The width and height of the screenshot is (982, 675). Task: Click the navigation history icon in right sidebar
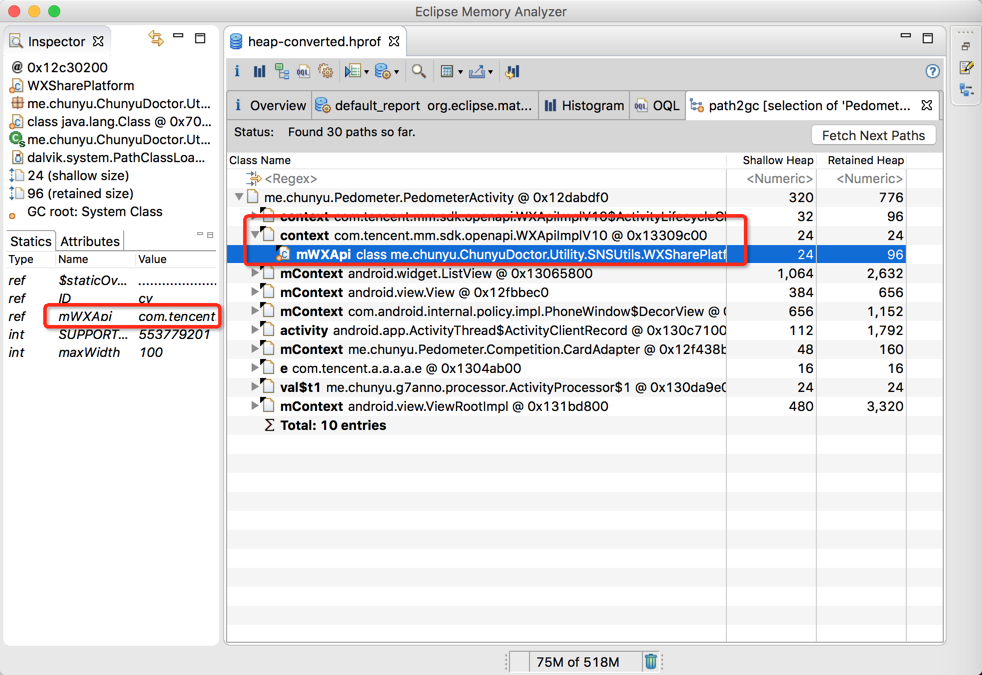coord(966,91)
